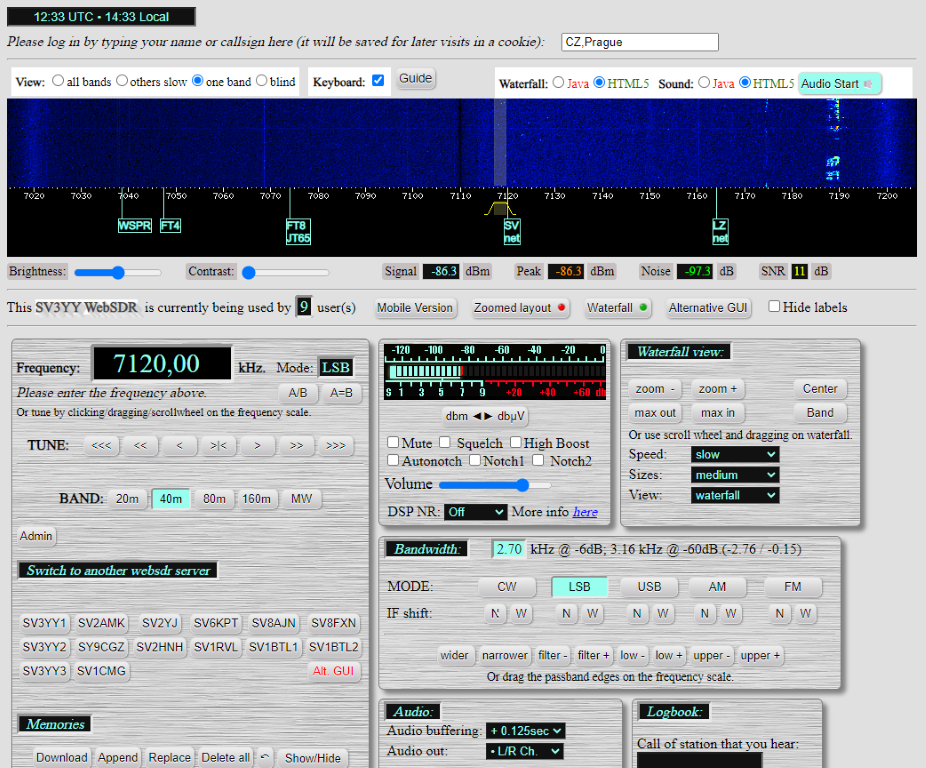Follow the DSP NR 'here' link
This screenshot has height=768, width=926.
585,512
